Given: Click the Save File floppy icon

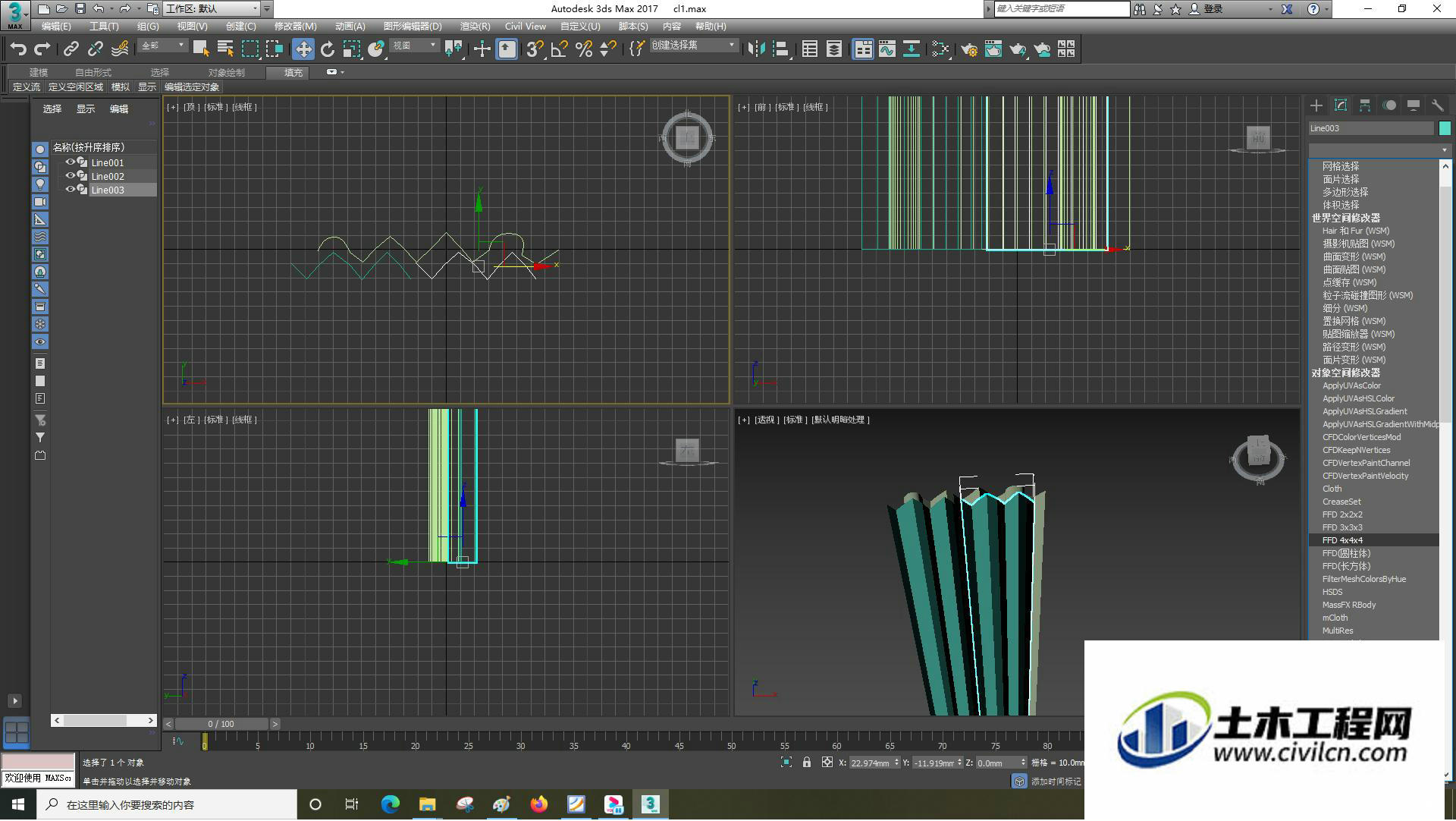Looking at the screenshot, I should click(80, 8).
